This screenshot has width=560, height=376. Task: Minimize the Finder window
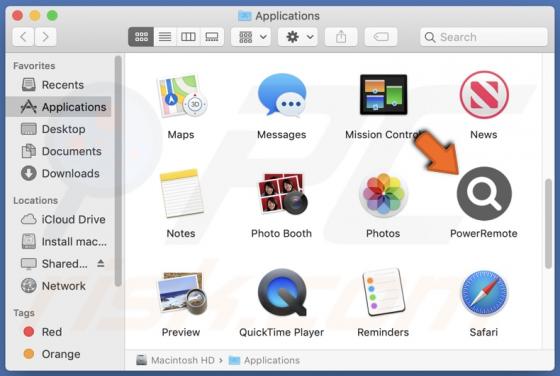coord(35,15)
